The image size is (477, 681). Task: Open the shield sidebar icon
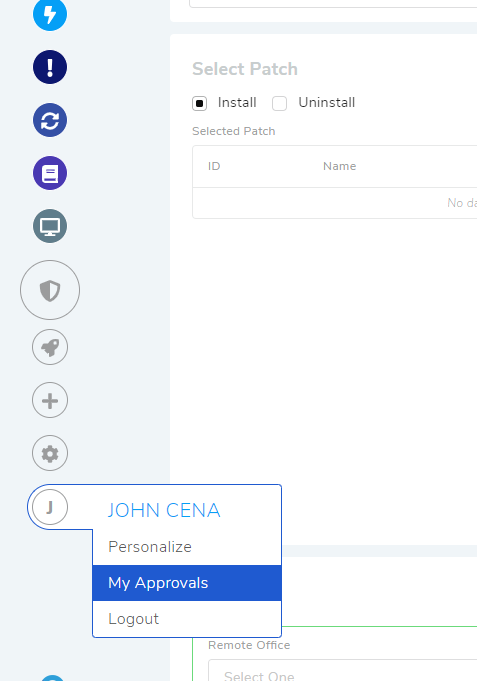pos(50,290)
